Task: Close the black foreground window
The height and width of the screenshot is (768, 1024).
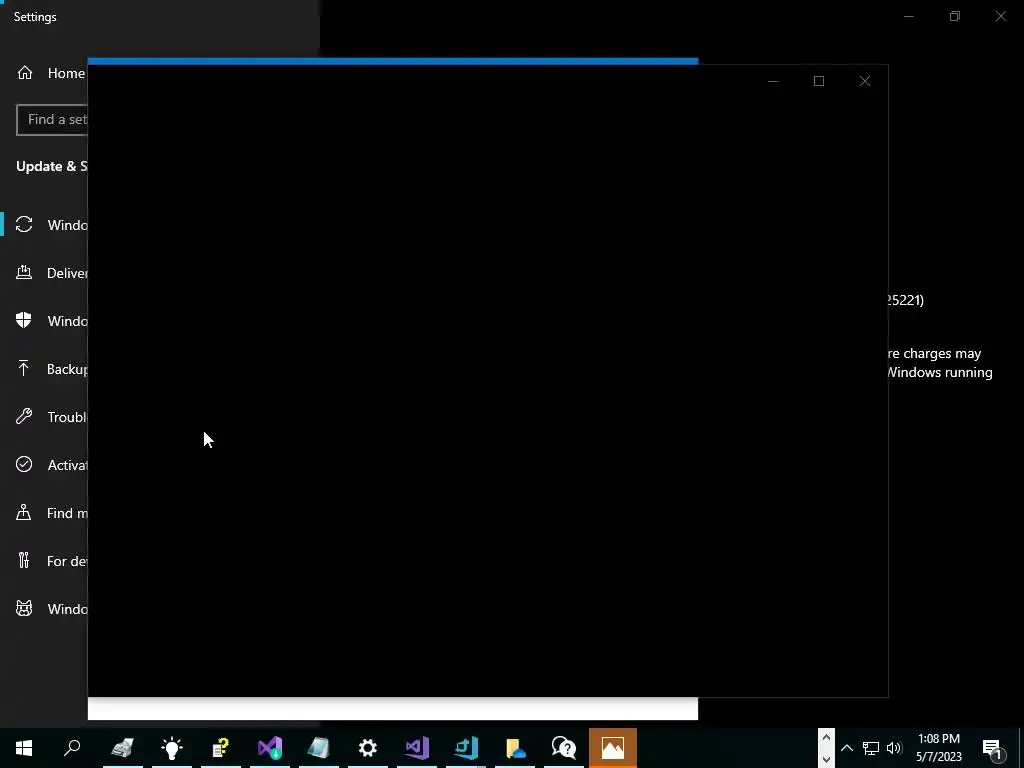Action: (x=865, y=81)
